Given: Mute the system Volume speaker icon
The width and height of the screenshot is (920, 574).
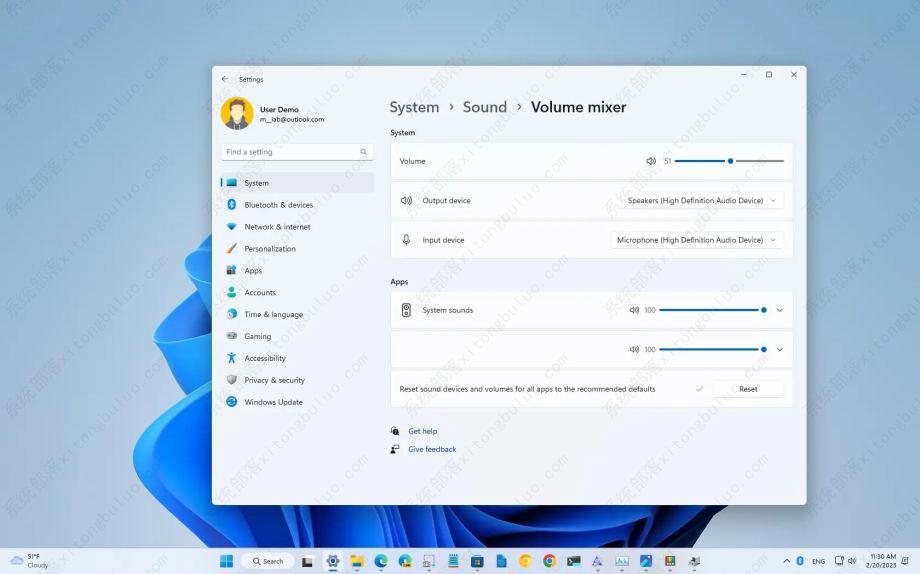Looking at the screenshot, I should pyautogui.click(x=651, y=161).
